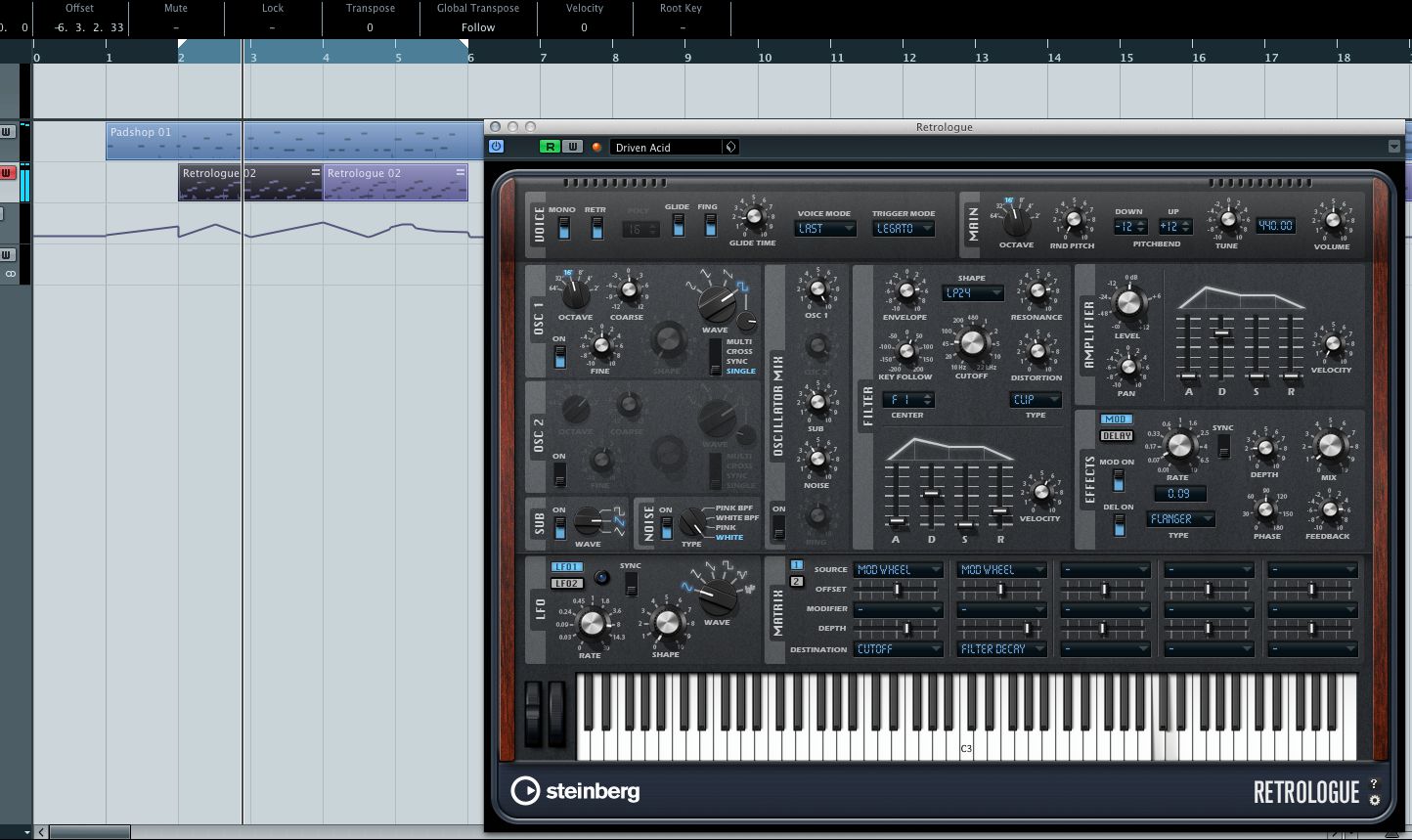Toggle the Glide switch
1412x840 pixels.
[x=679, y=227]
